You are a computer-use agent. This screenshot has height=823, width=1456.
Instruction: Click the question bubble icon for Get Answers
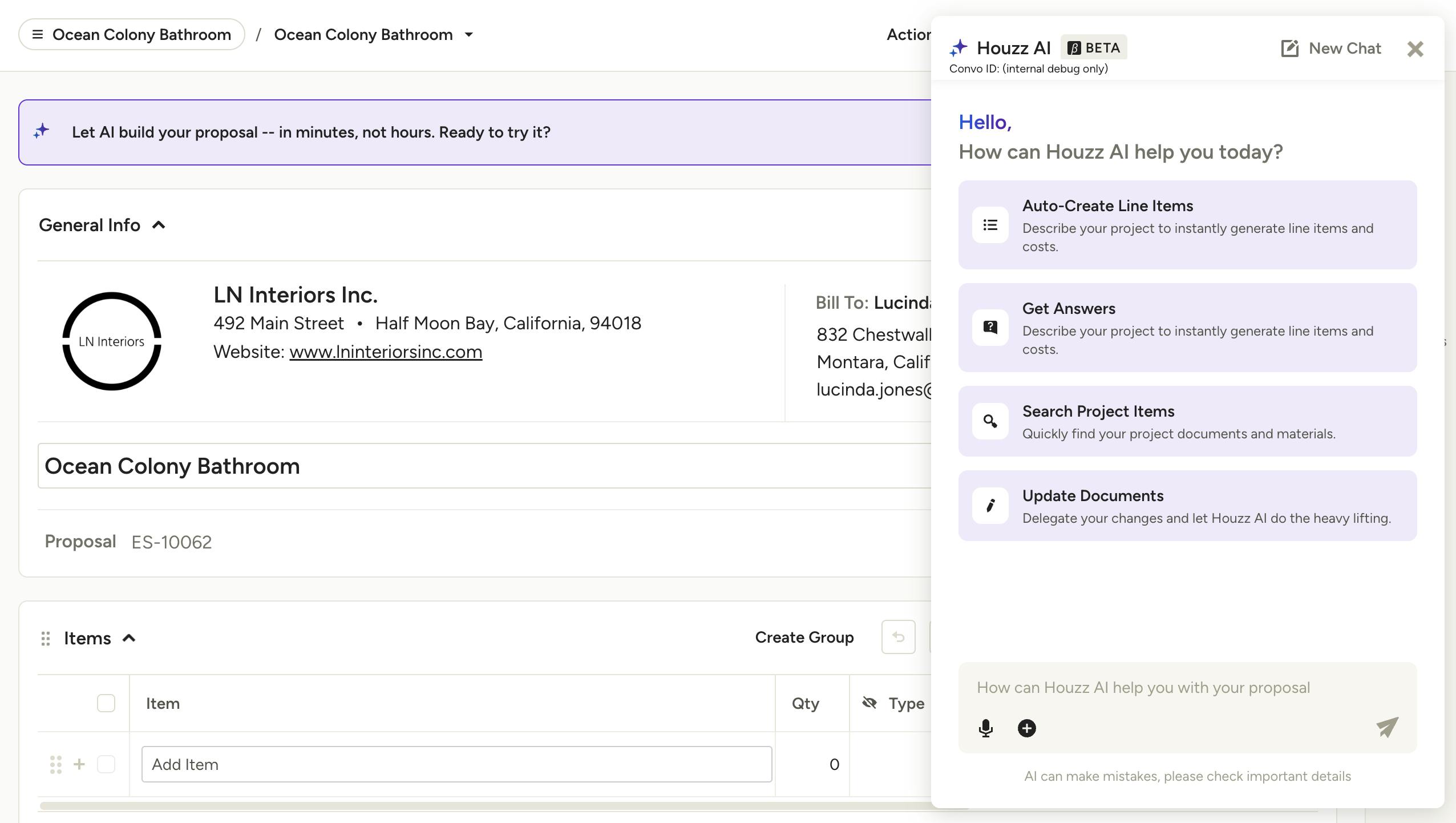point(990,328)
